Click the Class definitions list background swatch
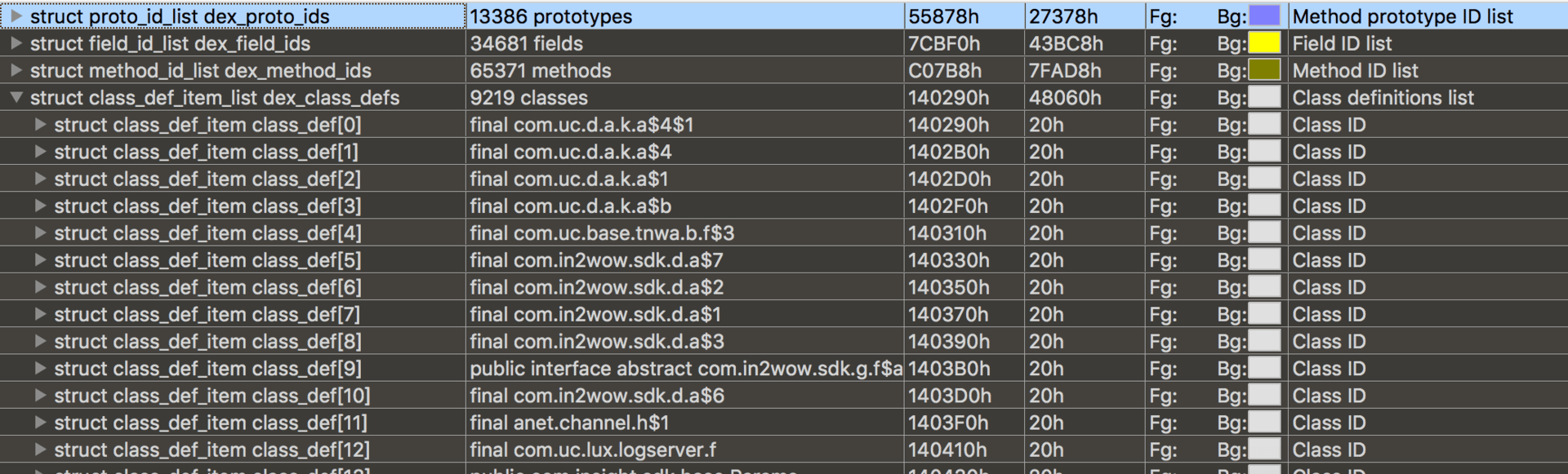 pyautogui.click(x=1264, y=98)
